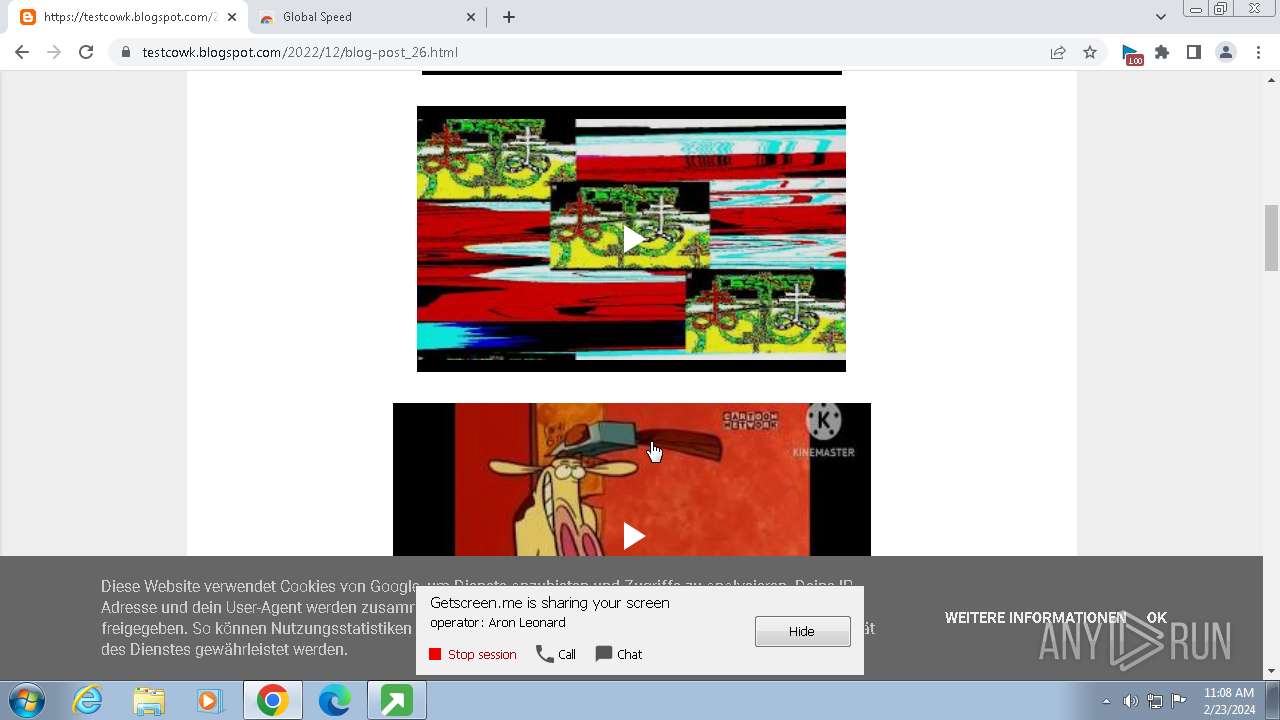Go forward with the forward arrow
This screenshot has width=1280, height=720.
click(x=54, y=52)
